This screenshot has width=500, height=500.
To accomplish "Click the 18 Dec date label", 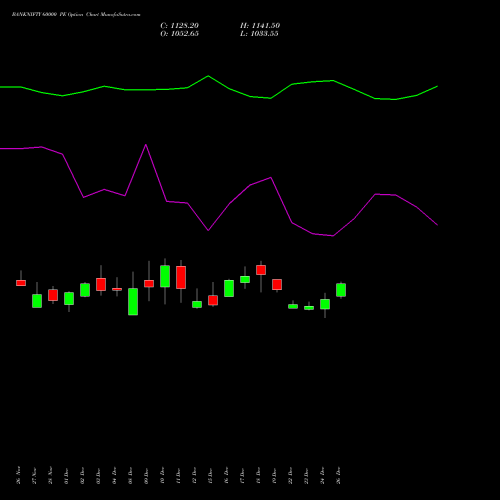I will click(x=258, y=475).
